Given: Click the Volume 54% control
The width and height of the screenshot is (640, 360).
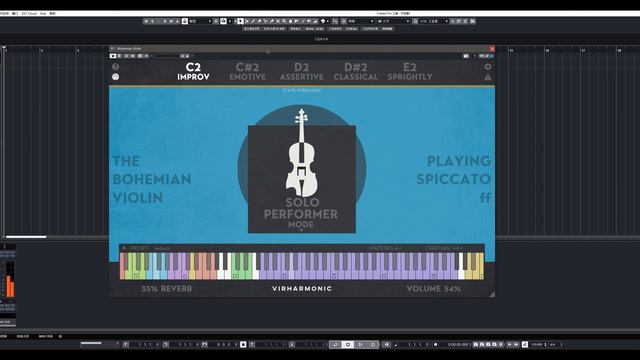Looking at the screenshot, I should tap(433, 289).
